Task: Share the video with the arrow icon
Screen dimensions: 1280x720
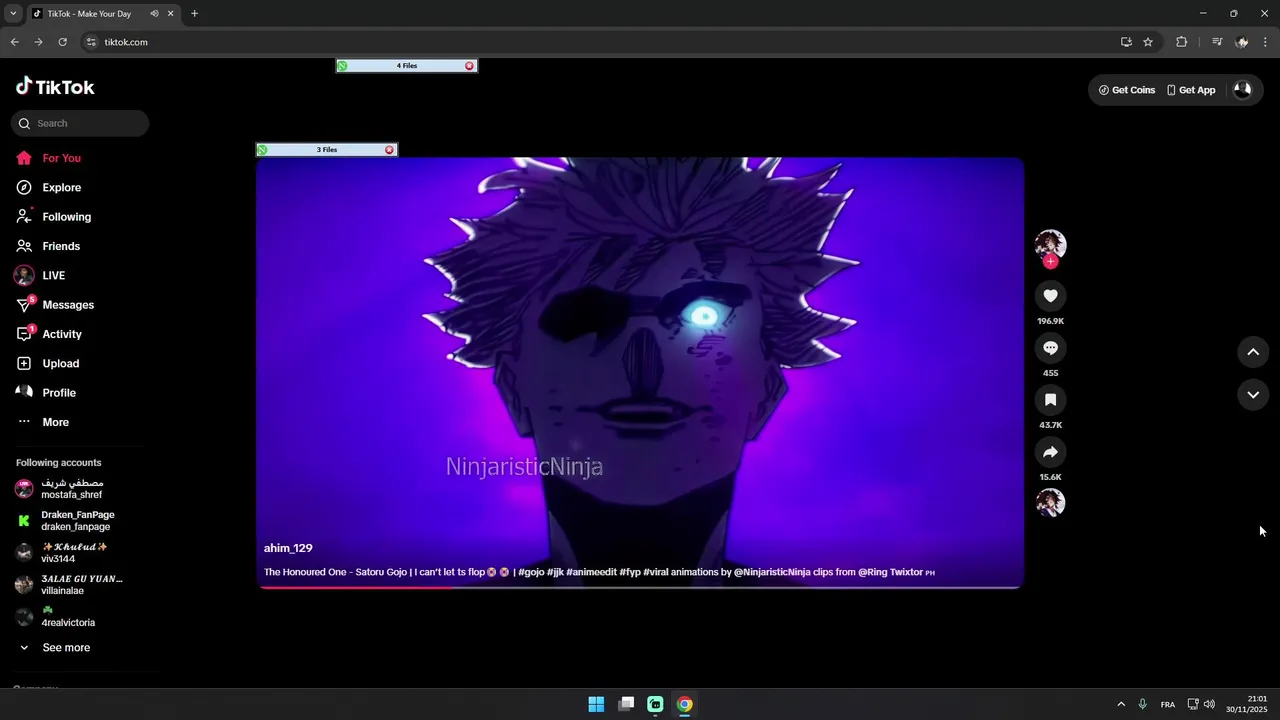Action: pos(1050,452)
